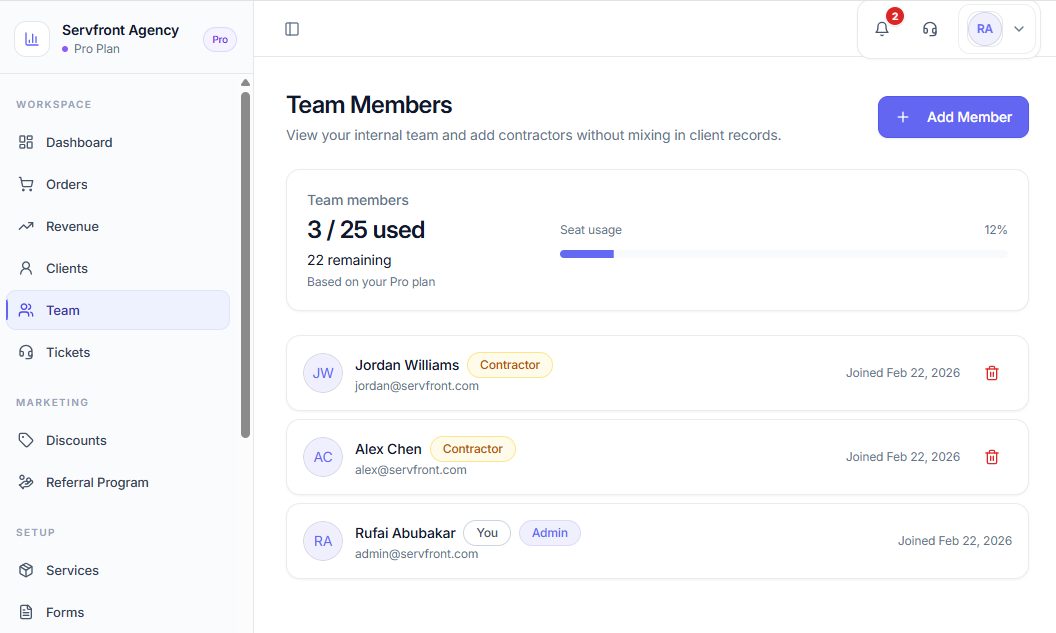Image resolution: width=1056 pixels, height=633 pixels.
Task: Click the Admin role badge
Action: coord(550,533)
